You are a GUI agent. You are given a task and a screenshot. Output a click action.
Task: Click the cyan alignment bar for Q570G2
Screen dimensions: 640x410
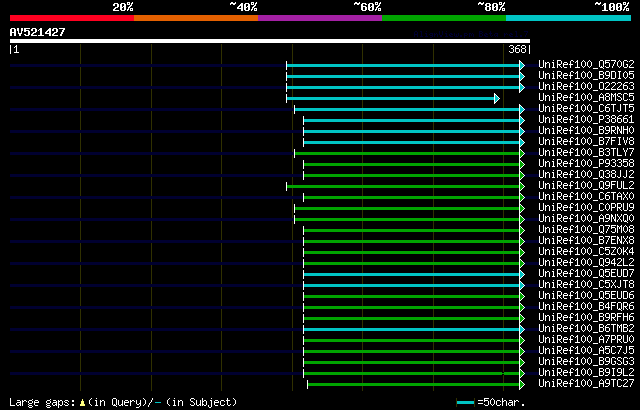[x=403, y=65]
